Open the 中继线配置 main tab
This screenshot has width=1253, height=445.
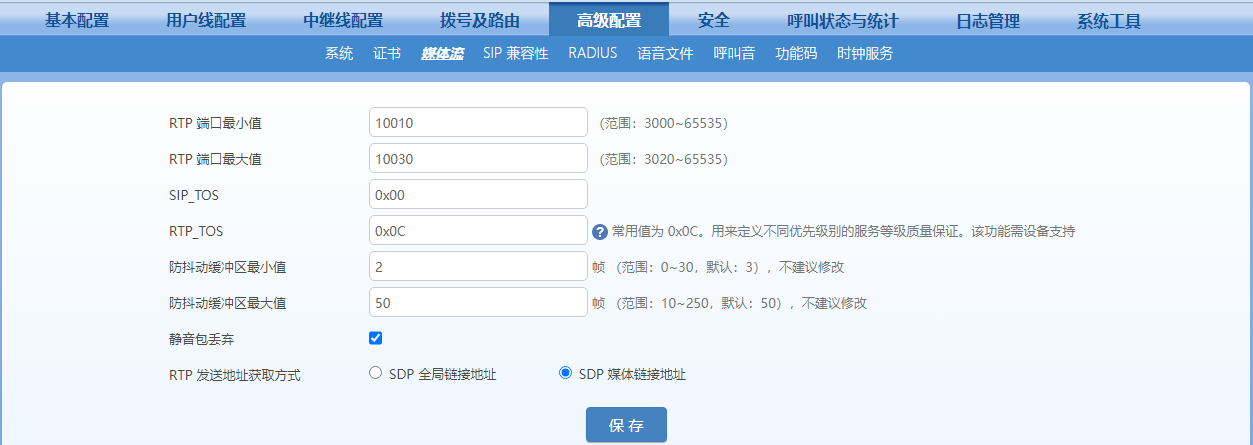coord(343,21)
